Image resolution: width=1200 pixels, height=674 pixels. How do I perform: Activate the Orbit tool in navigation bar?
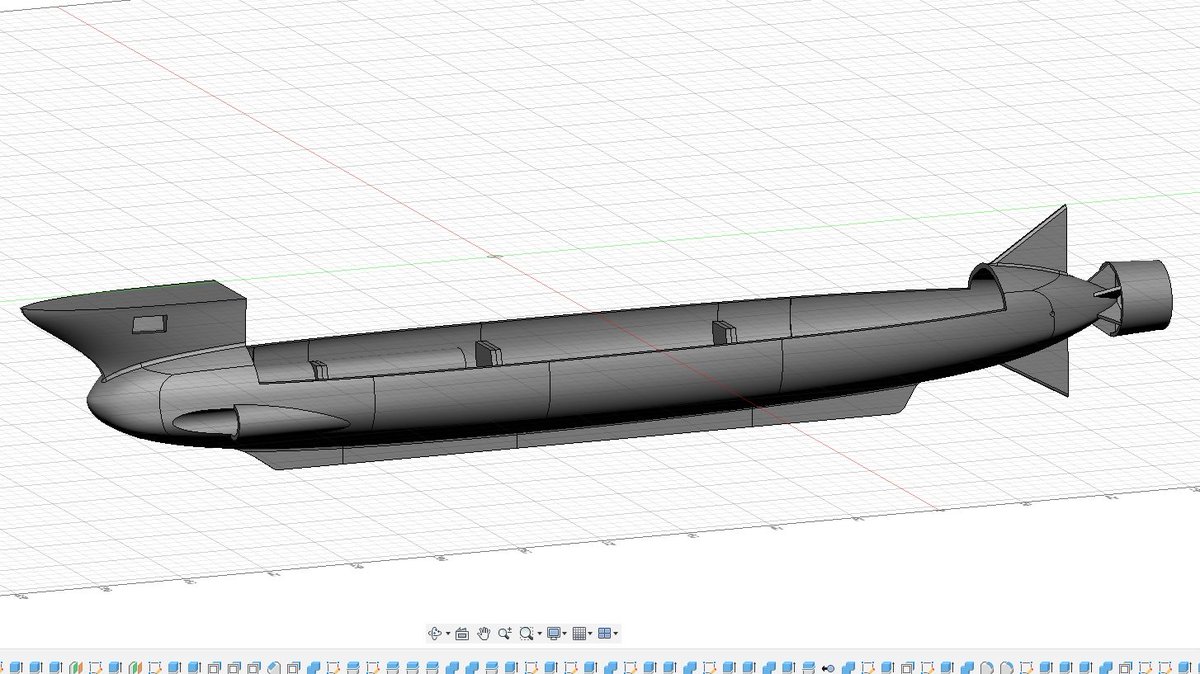tap(435, 633)
